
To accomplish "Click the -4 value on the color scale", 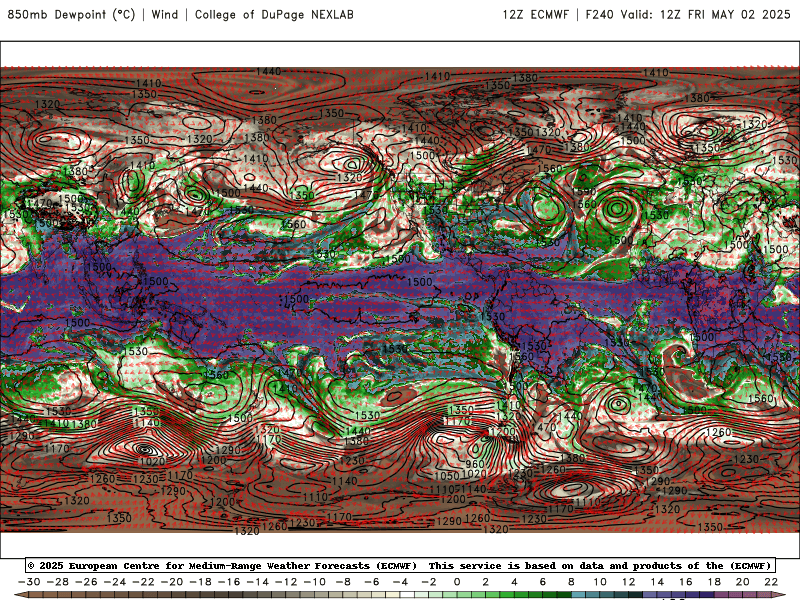I will [401, 582].
